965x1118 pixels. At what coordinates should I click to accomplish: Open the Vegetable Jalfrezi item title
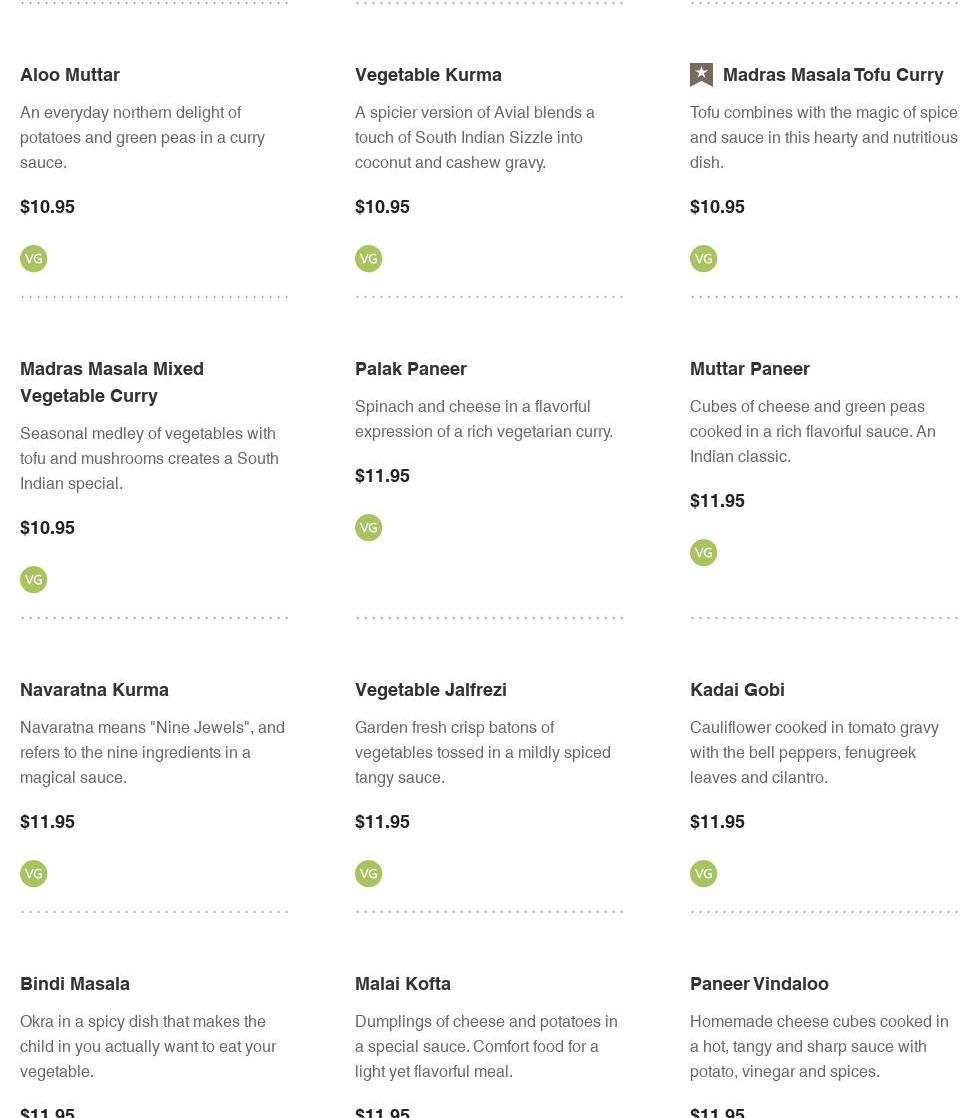pos(431,690)
